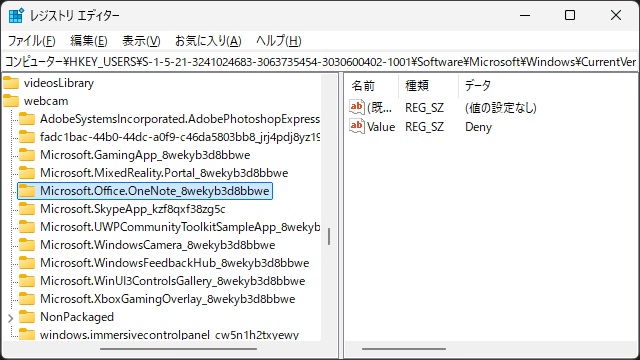
Task: Open the ファイル(F) menu
Action: click(x=31, y=41)
